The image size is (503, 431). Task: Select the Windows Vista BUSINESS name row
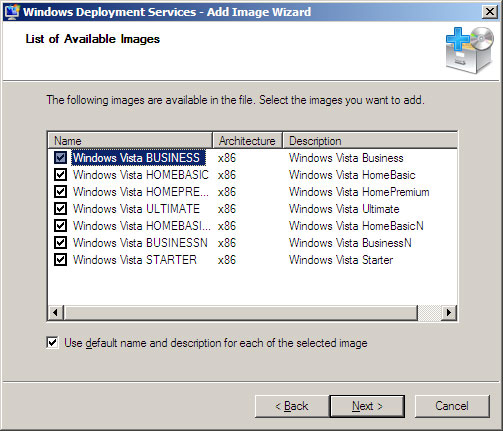click(138, 158)
